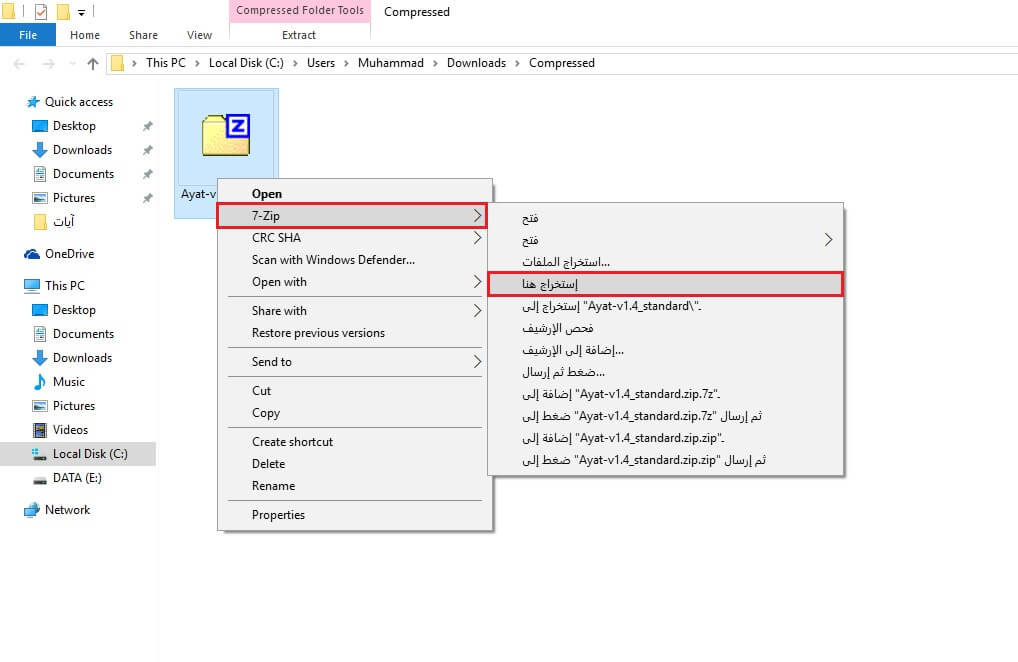Click the Local Disk (C:) drive icon

coord(40,454)
